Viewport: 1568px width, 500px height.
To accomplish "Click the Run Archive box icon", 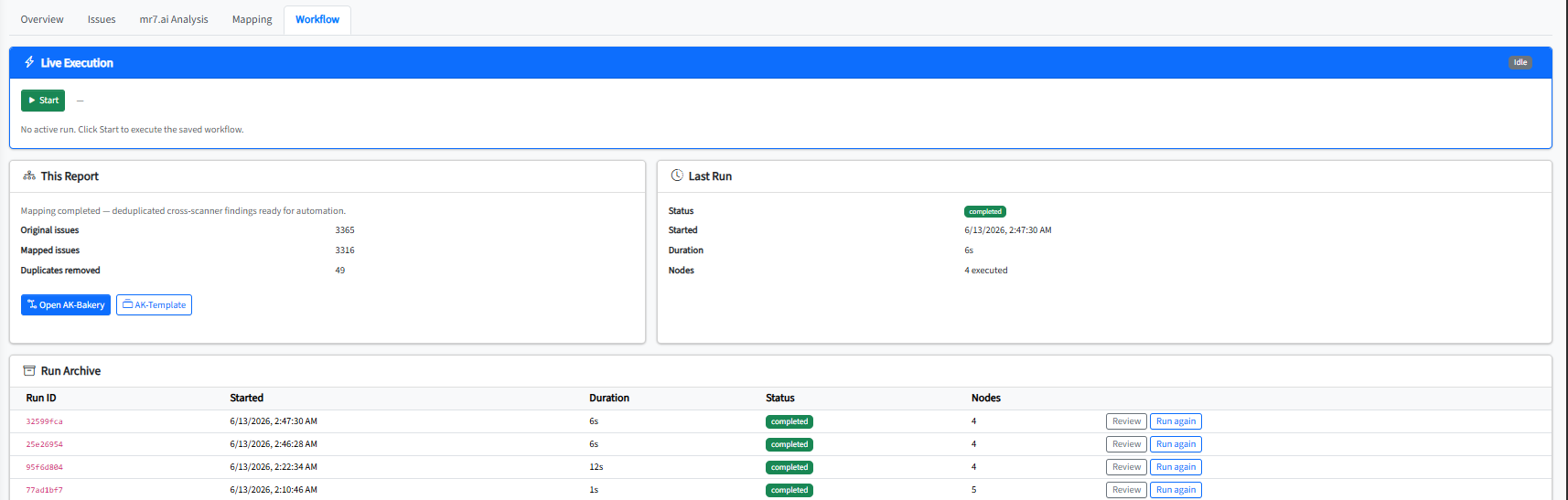I will click(29, 370).
